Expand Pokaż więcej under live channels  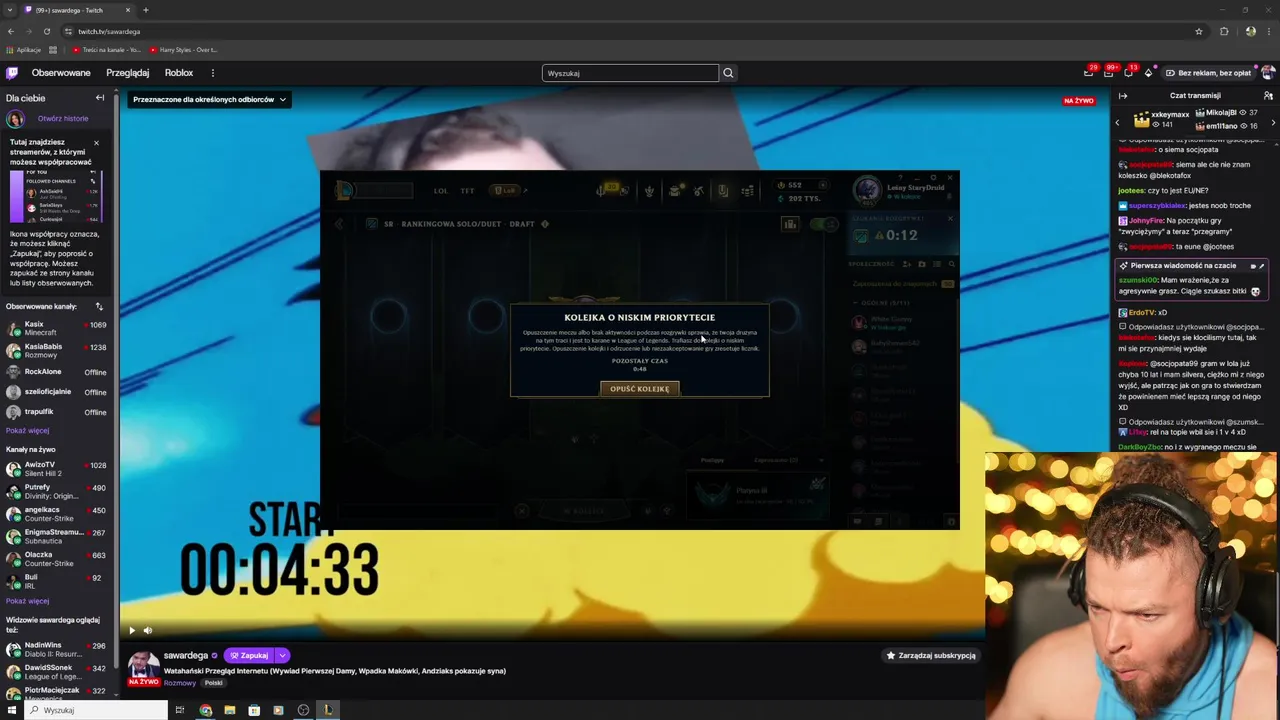point(27,601)
